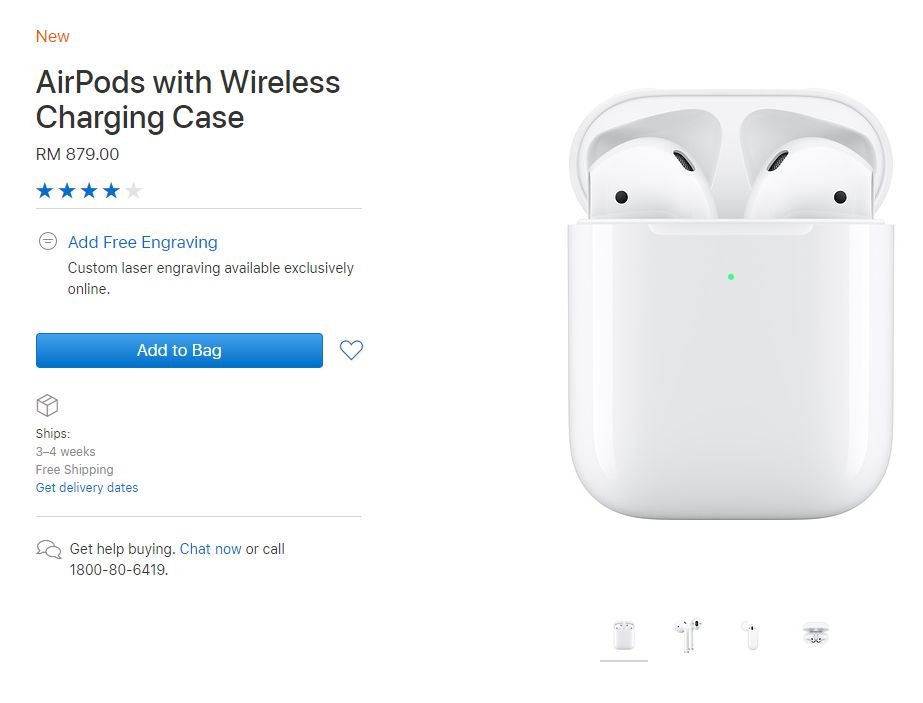923x703 pixels.
Task: Click the 3–4 weeks shipping estimate
Action: click(66, 452)
